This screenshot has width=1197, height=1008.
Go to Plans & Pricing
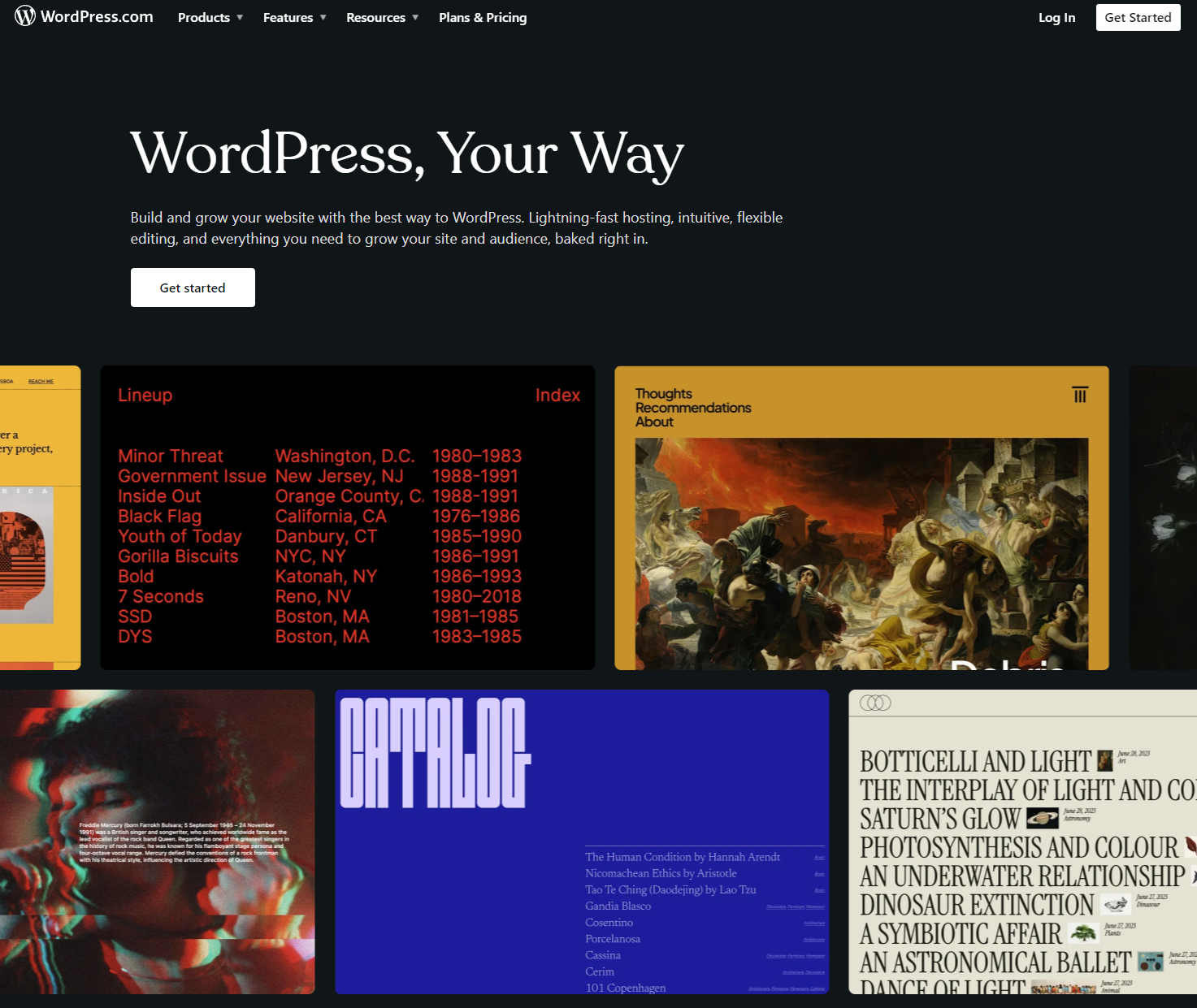[483, 17]
